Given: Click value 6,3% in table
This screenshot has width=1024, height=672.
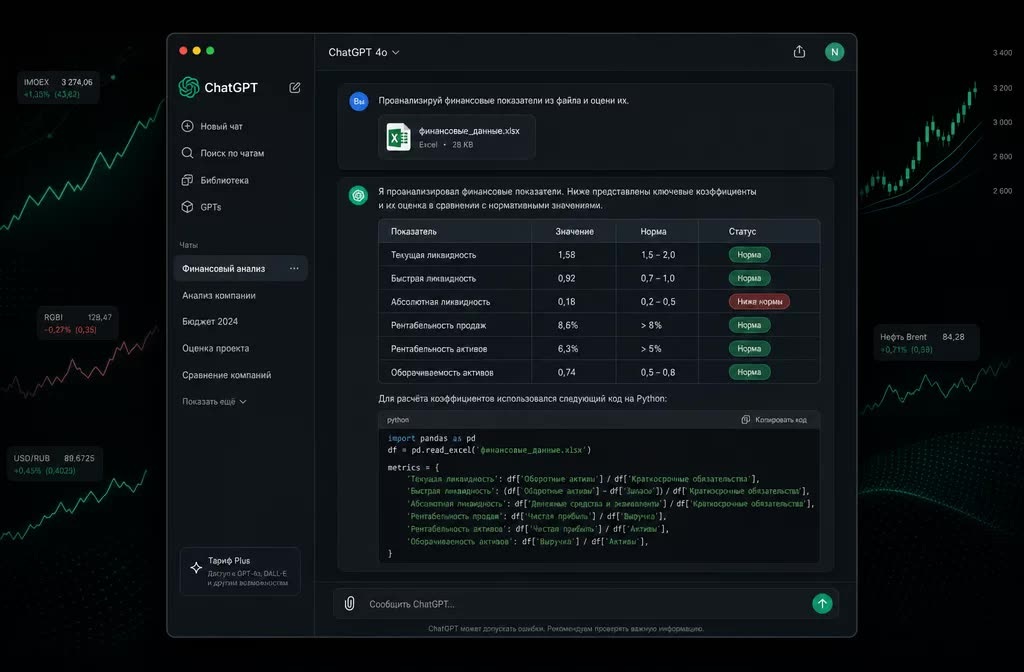Looking at the screenshot, I should (x=568, y=349).
